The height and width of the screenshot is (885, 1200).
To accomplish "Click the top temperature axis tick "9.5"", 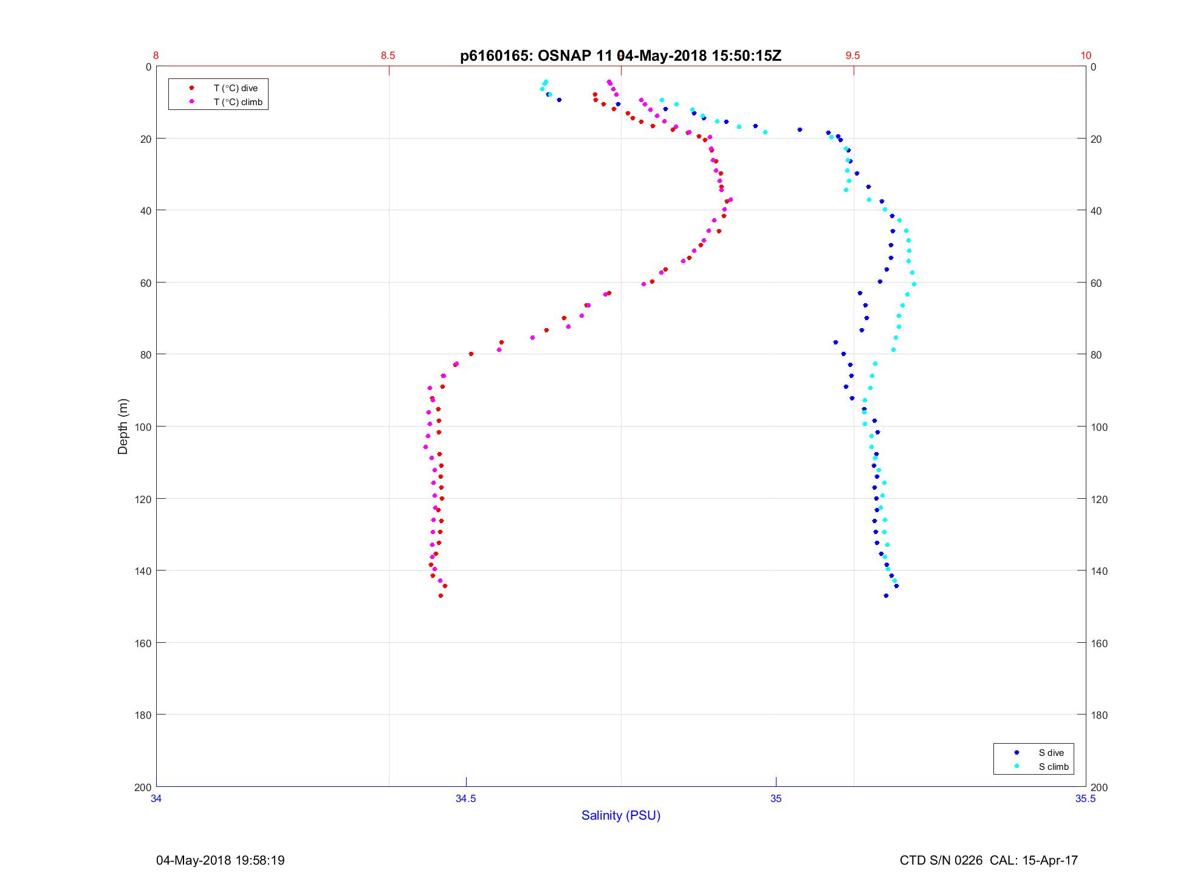I will pyautogui.click(x=852, y=56).
